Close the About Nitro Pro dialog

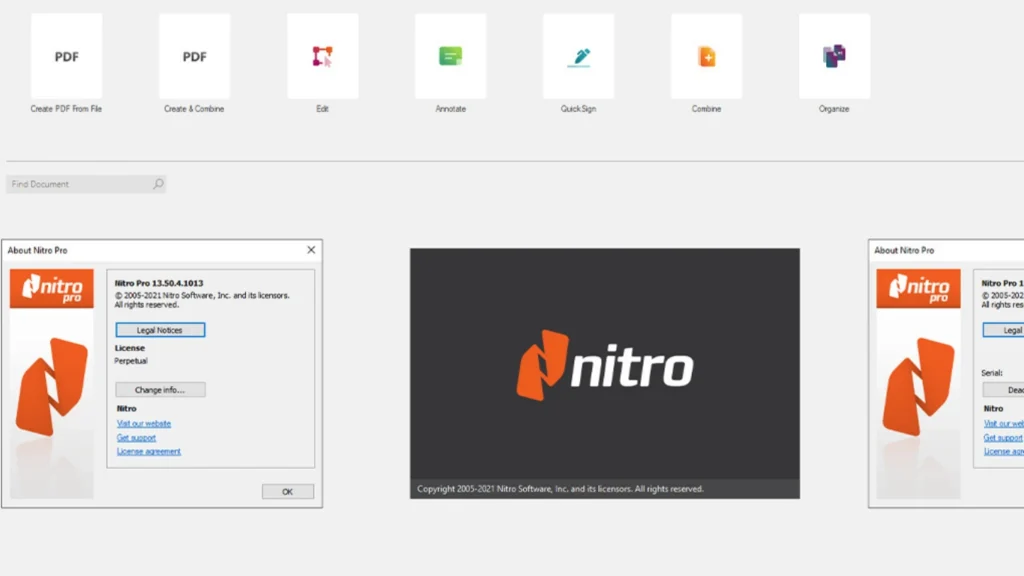[x=310, y=249]
